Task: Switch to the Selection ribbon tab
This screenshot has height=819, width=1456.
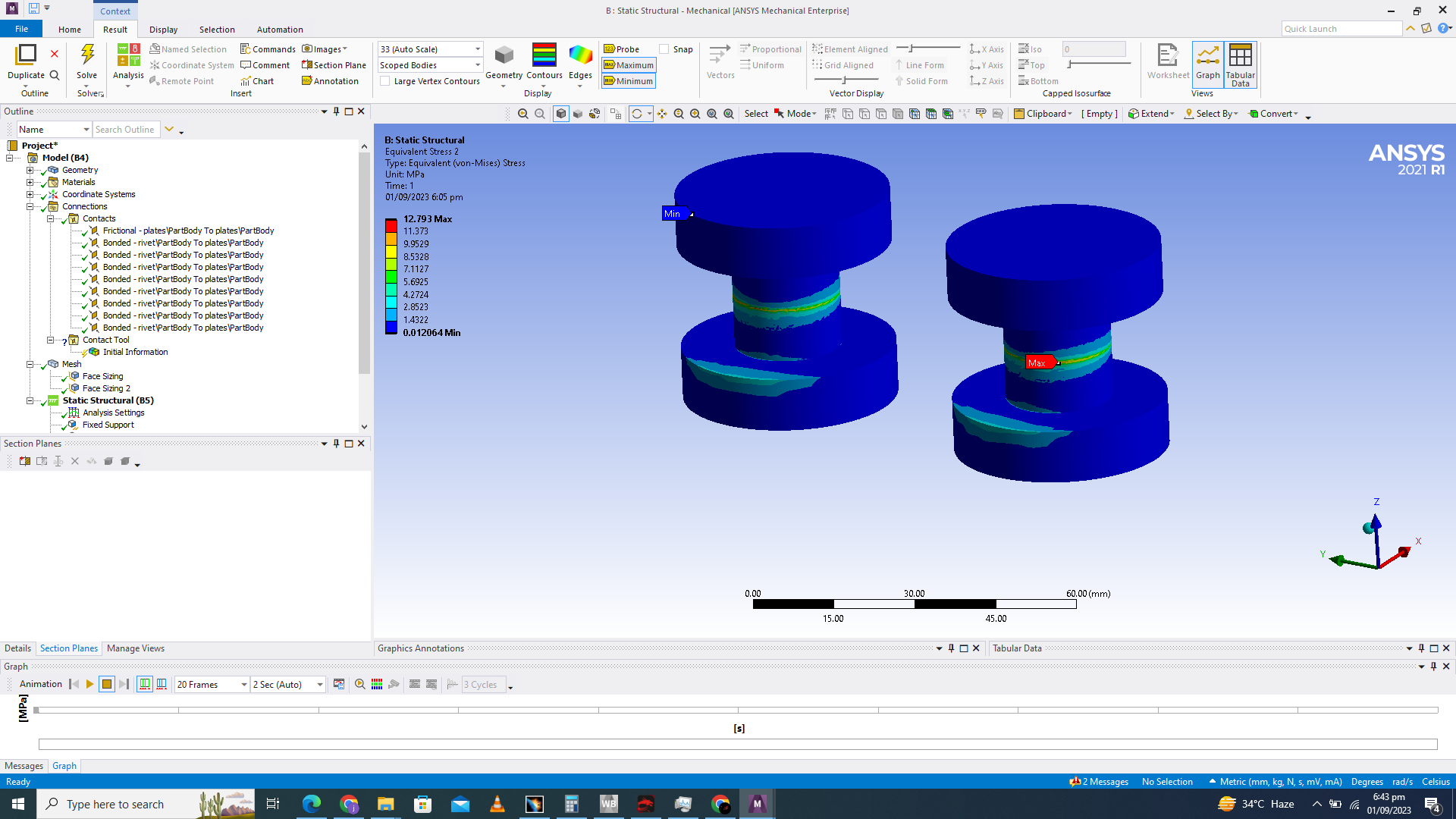Action: (217, 30)
